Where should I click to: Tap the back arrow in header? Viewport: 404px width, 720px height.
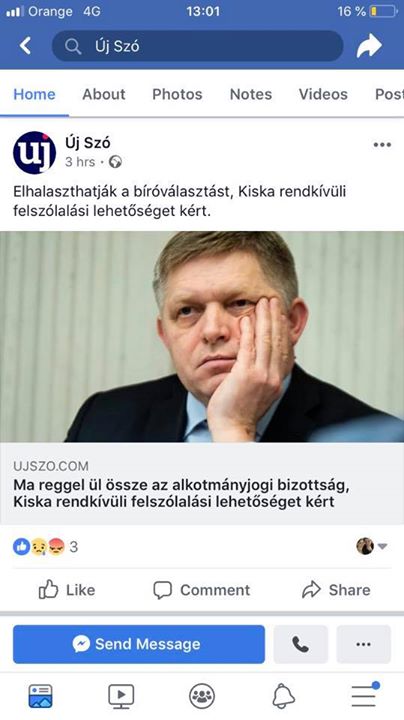[x=25, y=45]
